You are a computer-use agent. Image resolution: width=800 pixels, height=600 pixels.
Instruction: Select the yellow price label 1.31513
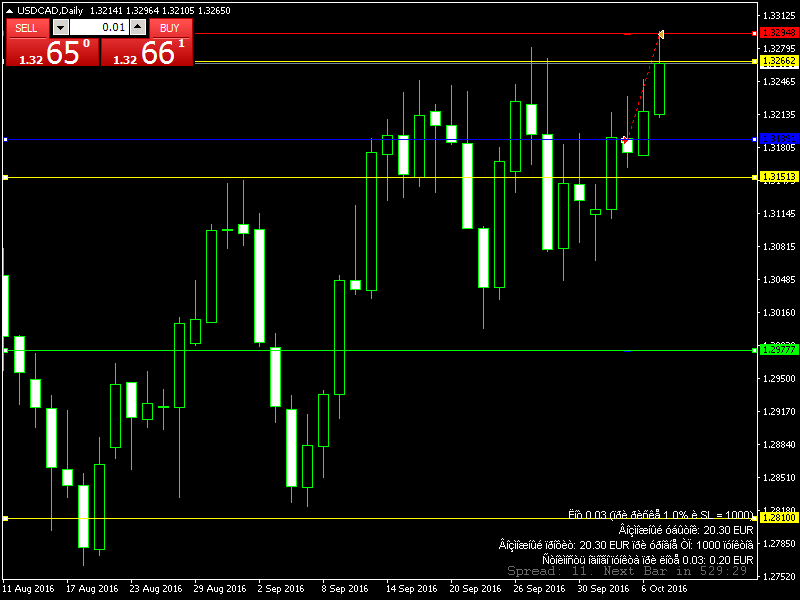[x=778, y=177]
